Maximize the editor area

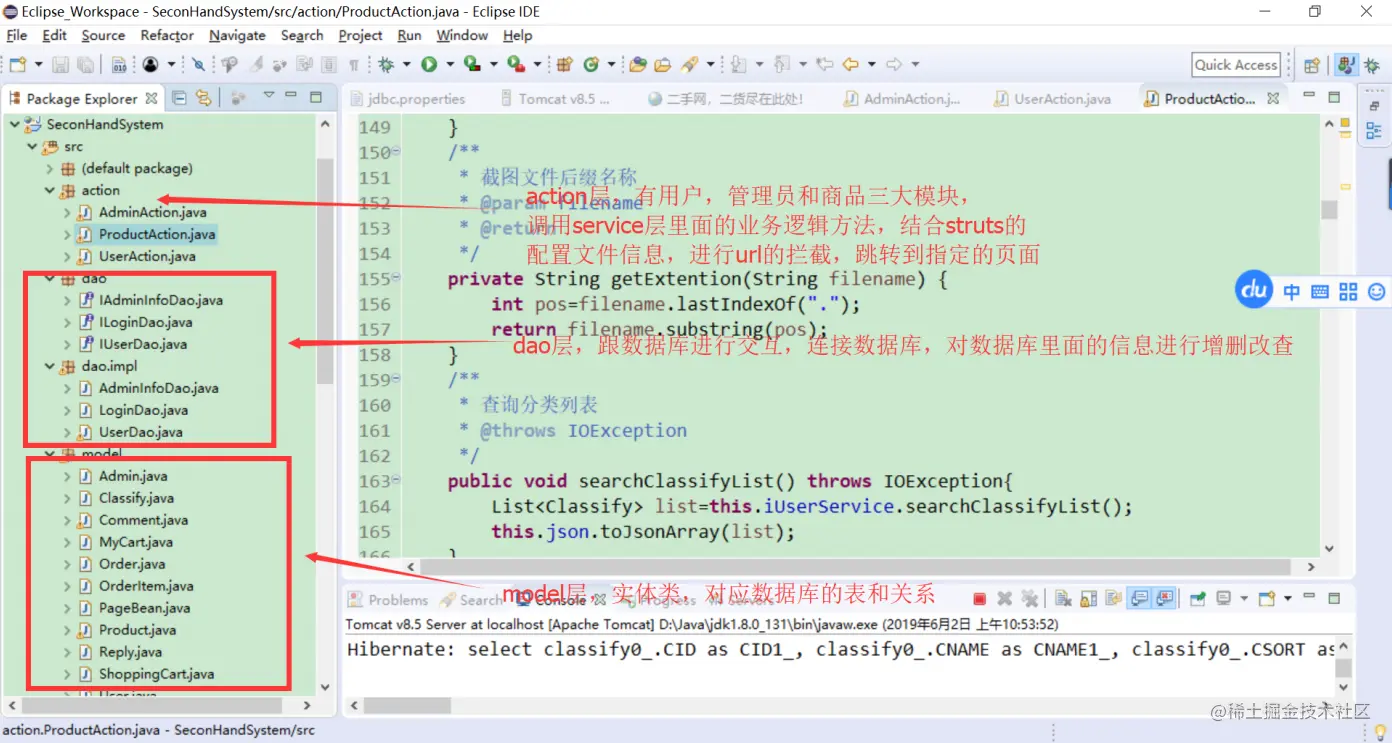(1334, 98)
